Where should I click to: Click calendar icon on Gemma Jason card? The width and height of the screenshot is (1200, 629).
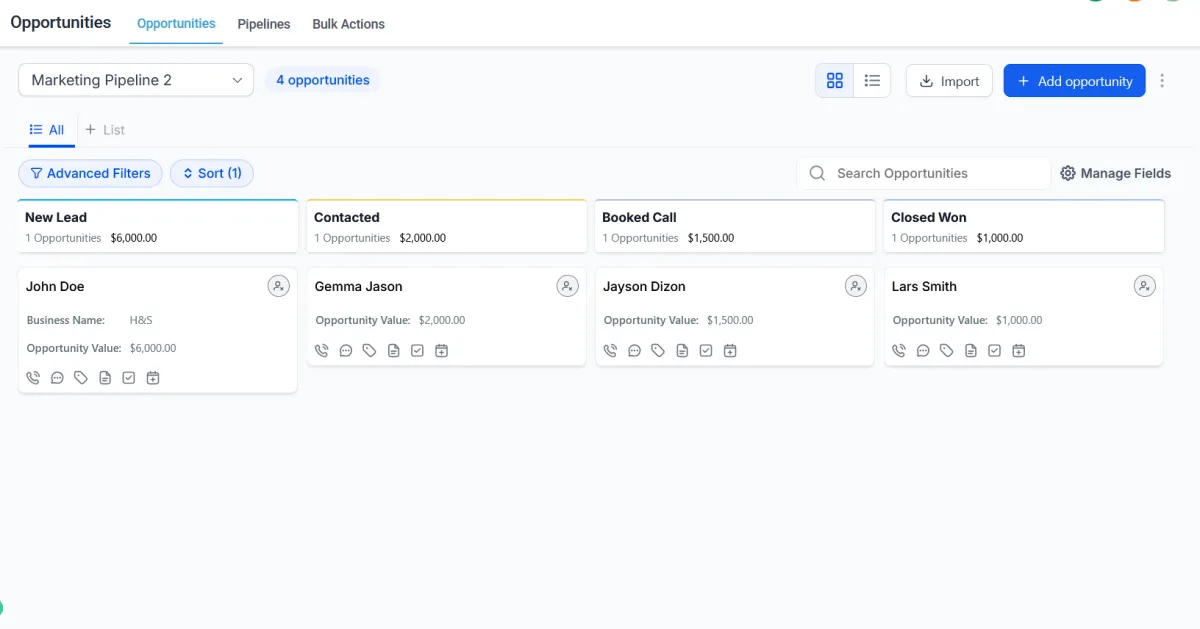(442, 351)
